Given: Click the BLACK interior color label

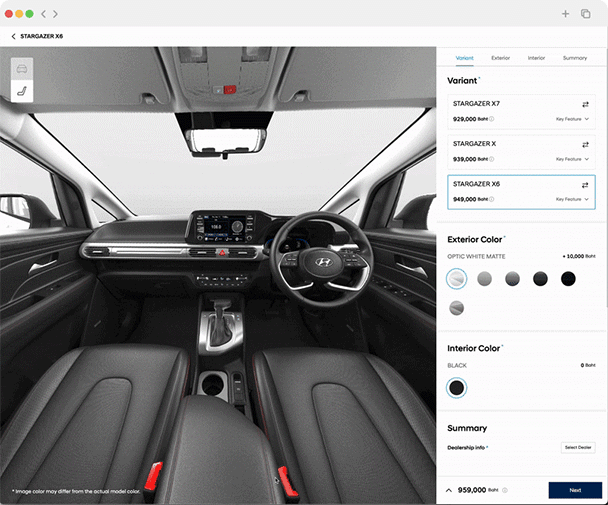Looking at the screenshot, I should pyautogui.click(x=457, y=365).
